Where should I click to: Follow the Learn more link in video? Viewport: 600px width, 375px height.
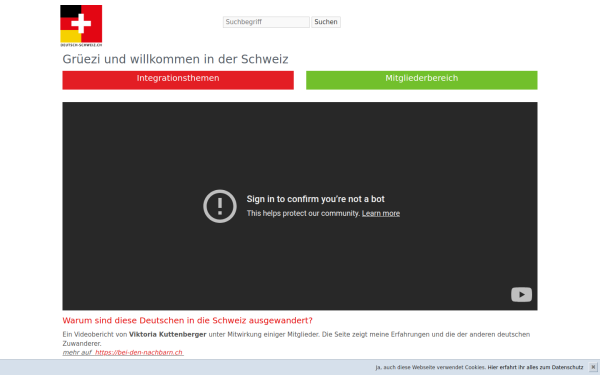coord(381,214)
